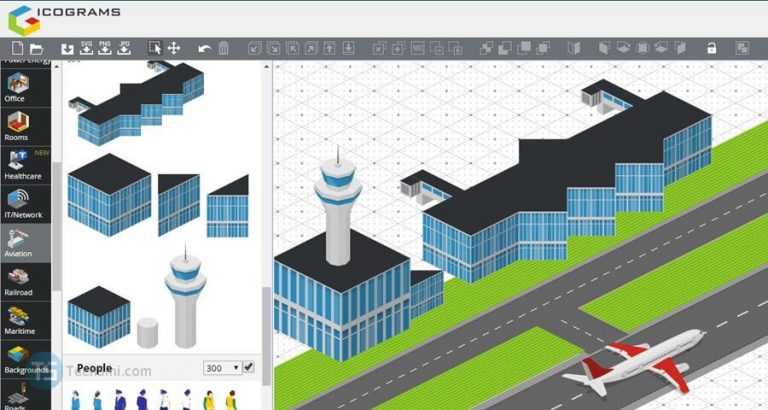Select the move/pan tool

[x=173, y=48]
